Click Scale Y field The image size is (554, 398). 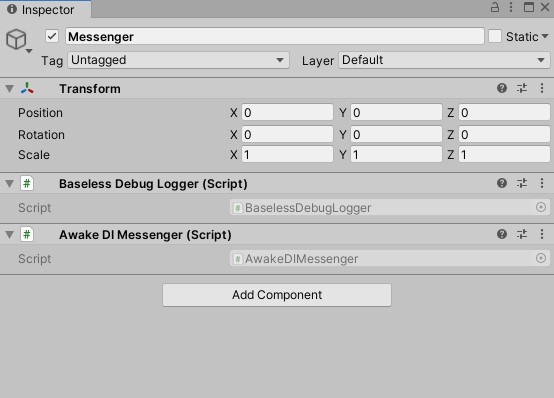396,154
